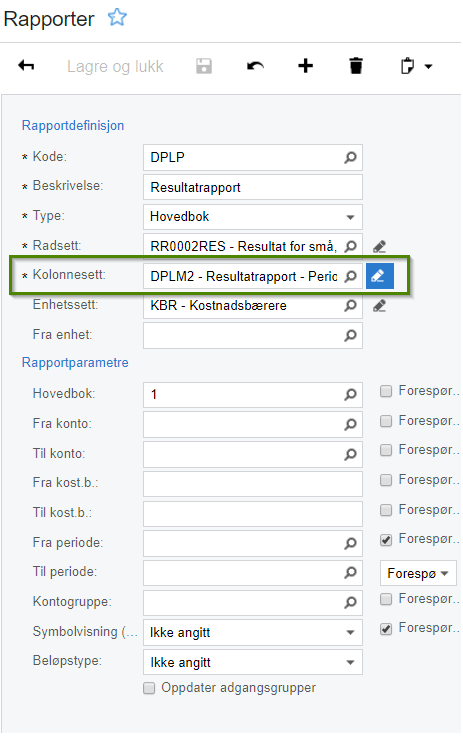Open lookup for the Kode field
This screenshot has width=463, height=737.
[x=350, y=157]
